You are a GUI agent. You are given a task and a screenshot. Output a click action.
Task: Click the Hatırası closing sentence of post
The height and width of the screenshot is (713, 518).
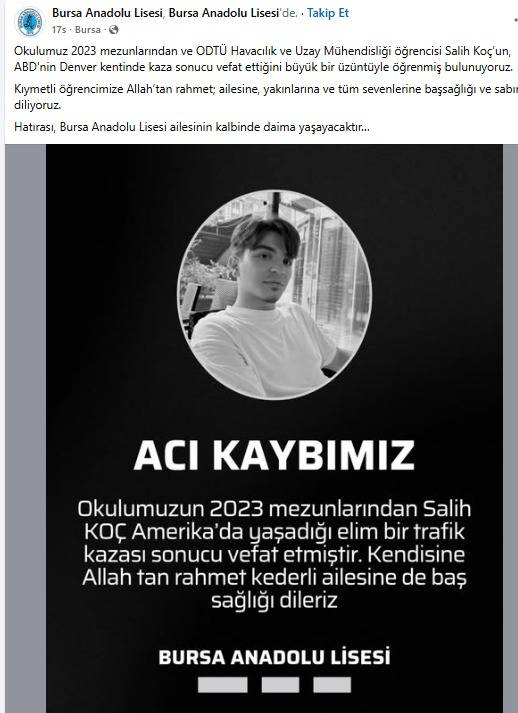[x=192, y=127]
